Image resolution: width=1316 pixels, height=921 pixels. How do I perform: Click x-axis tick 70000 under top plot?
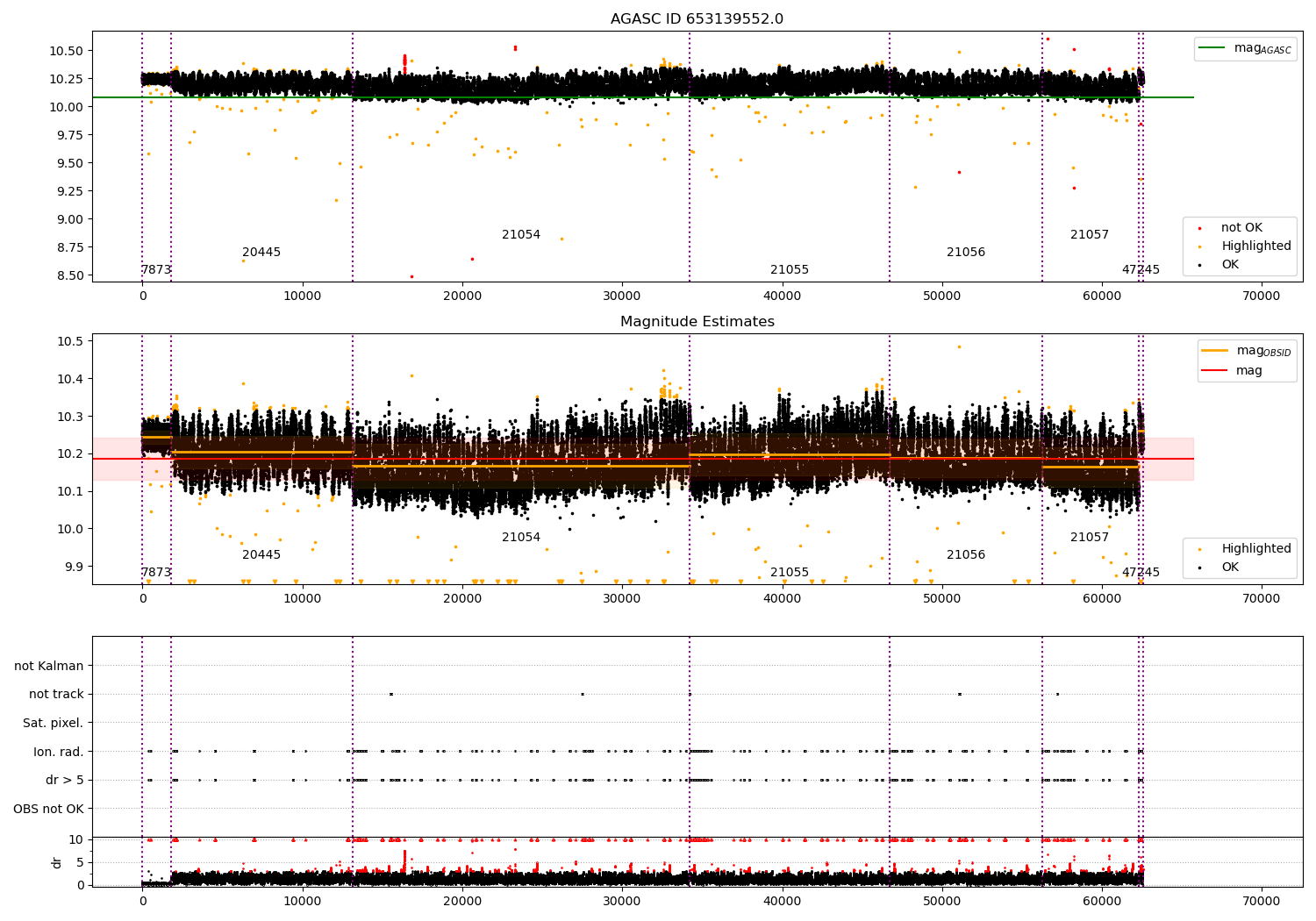tap(1262, 296)
